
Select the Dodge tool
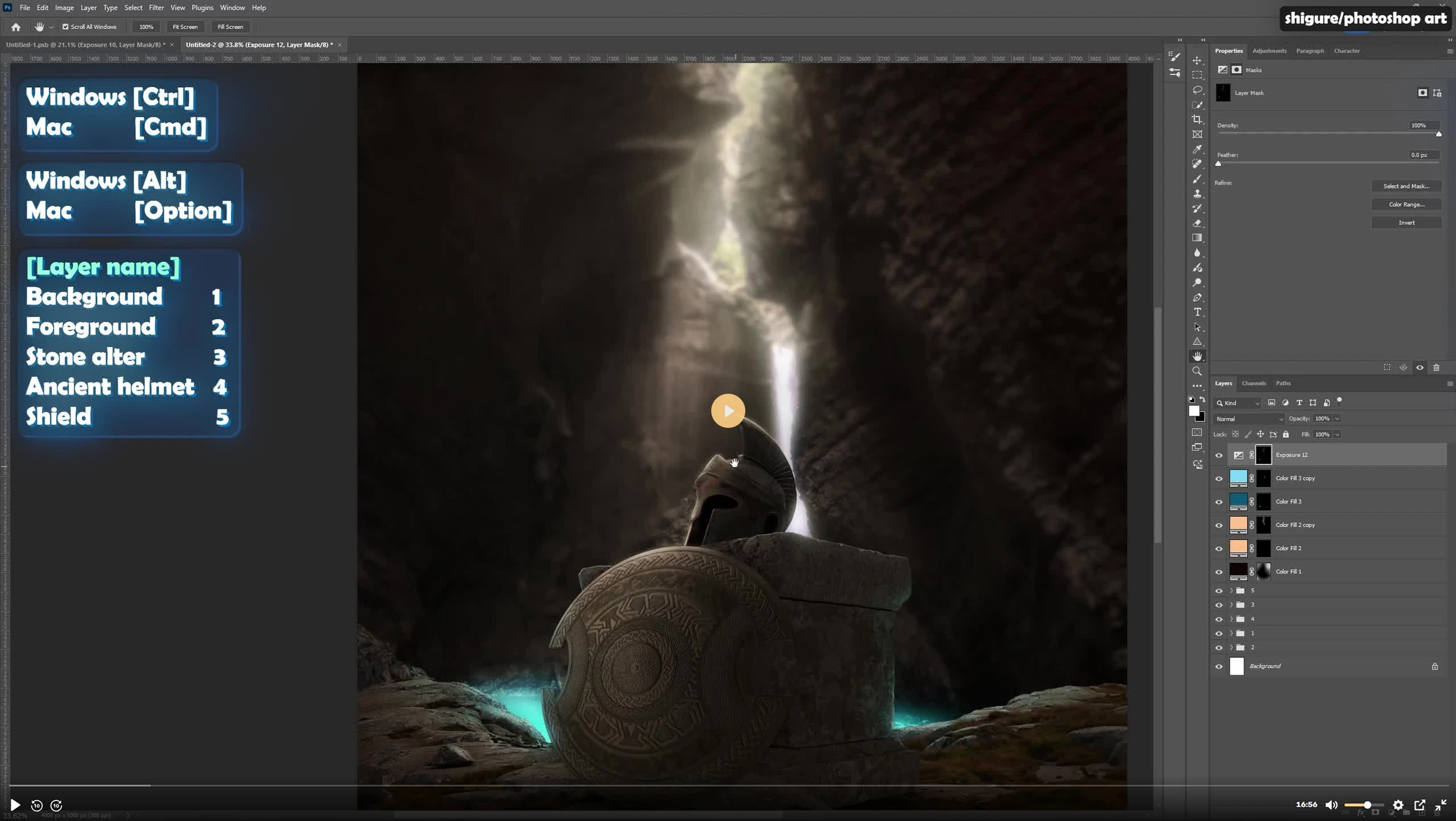1197,282
